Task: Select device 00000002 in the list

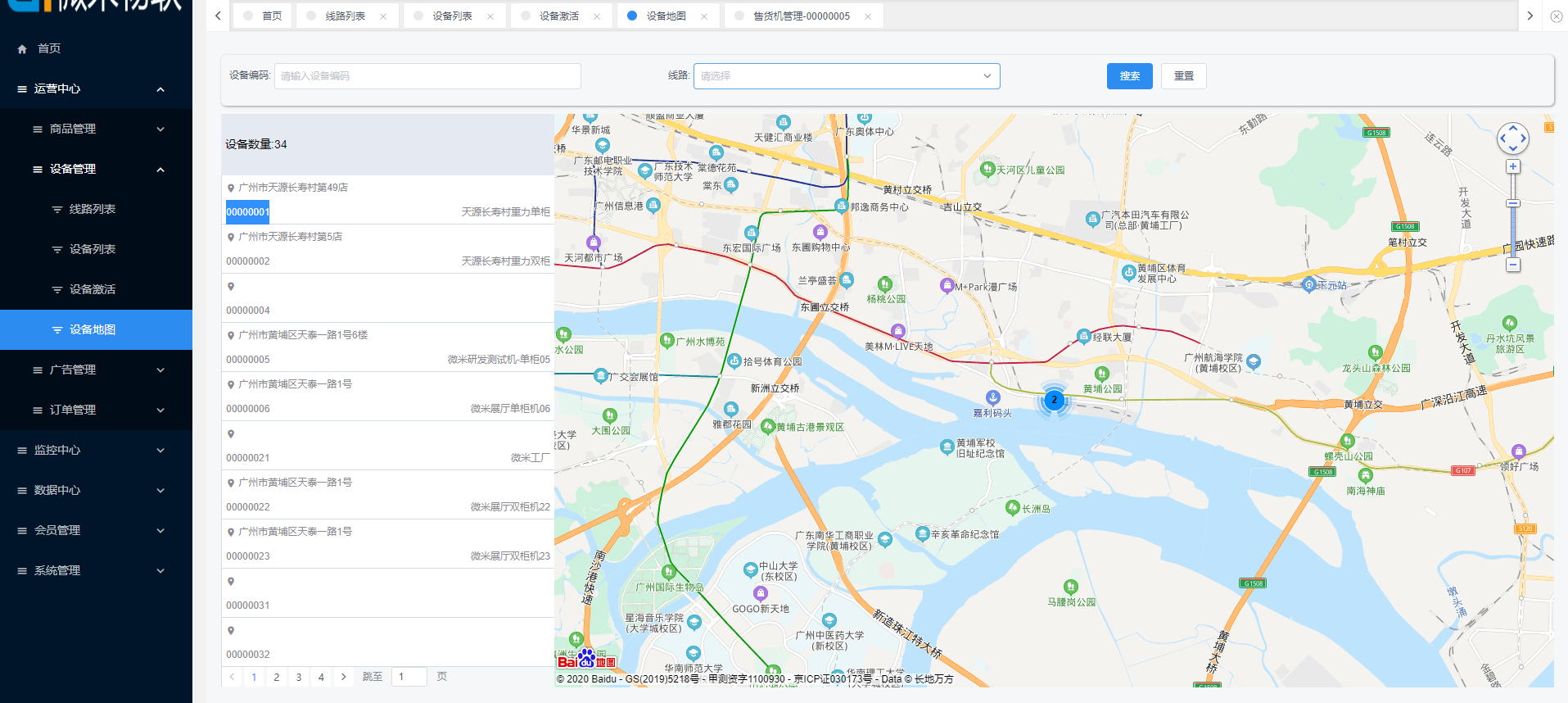Action: click(388, 249)
